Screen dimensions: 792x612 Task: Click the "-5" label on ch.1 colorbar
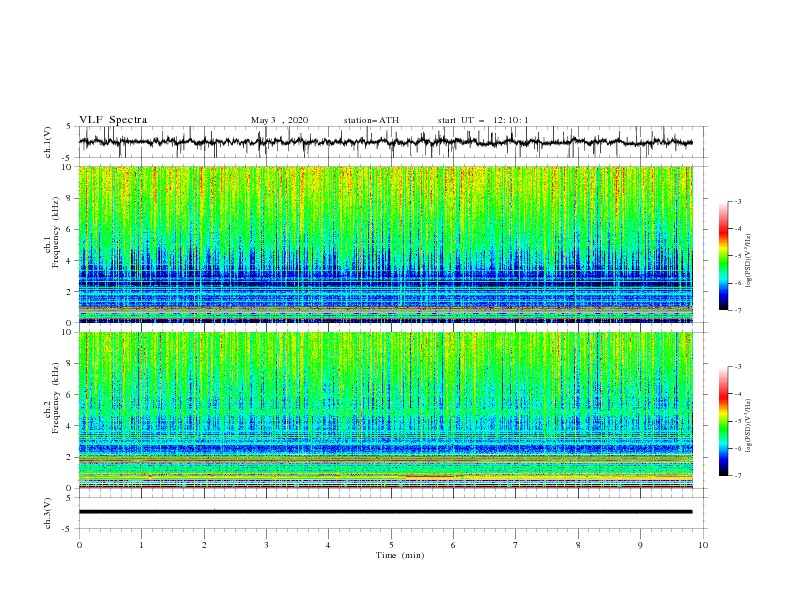point(737,256)
